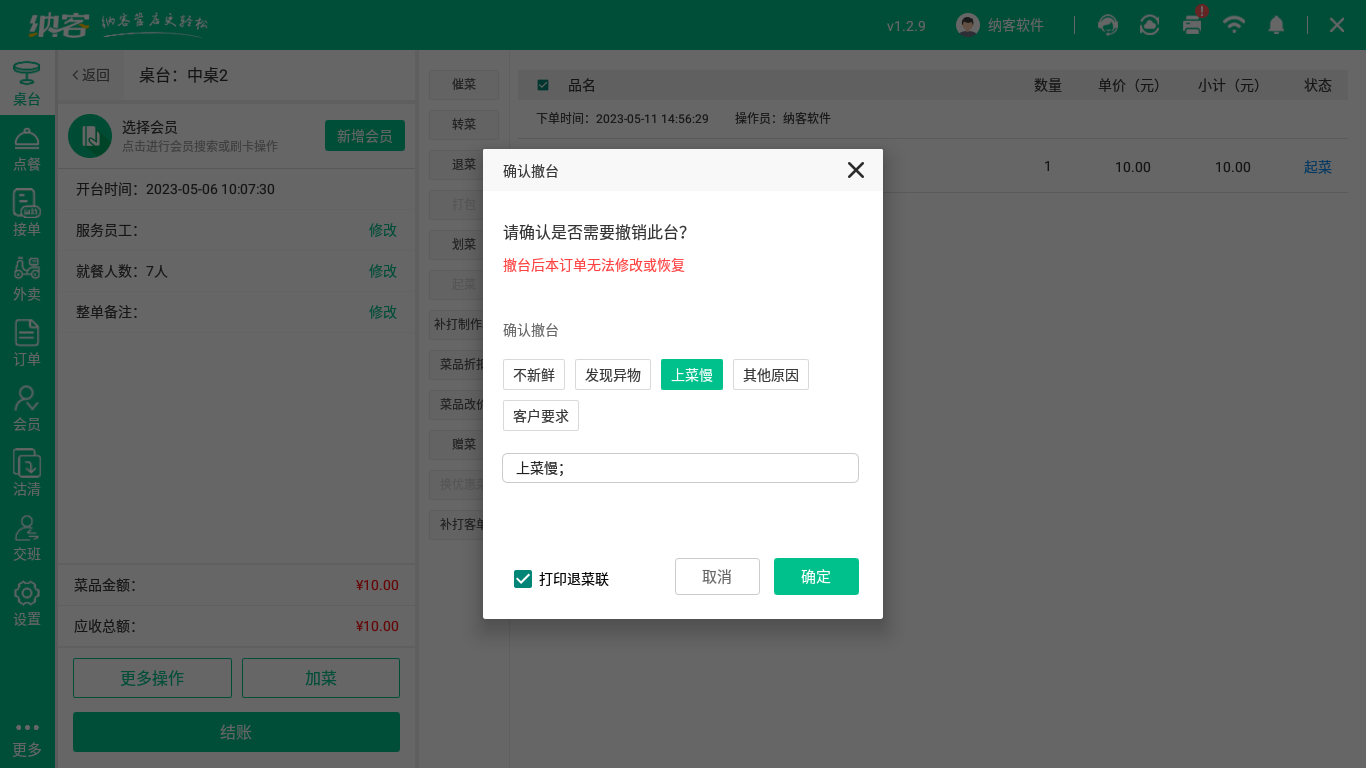Click the cloud sync icon in top bar
The image size is (1366, 768).
tap(1149, 24)
